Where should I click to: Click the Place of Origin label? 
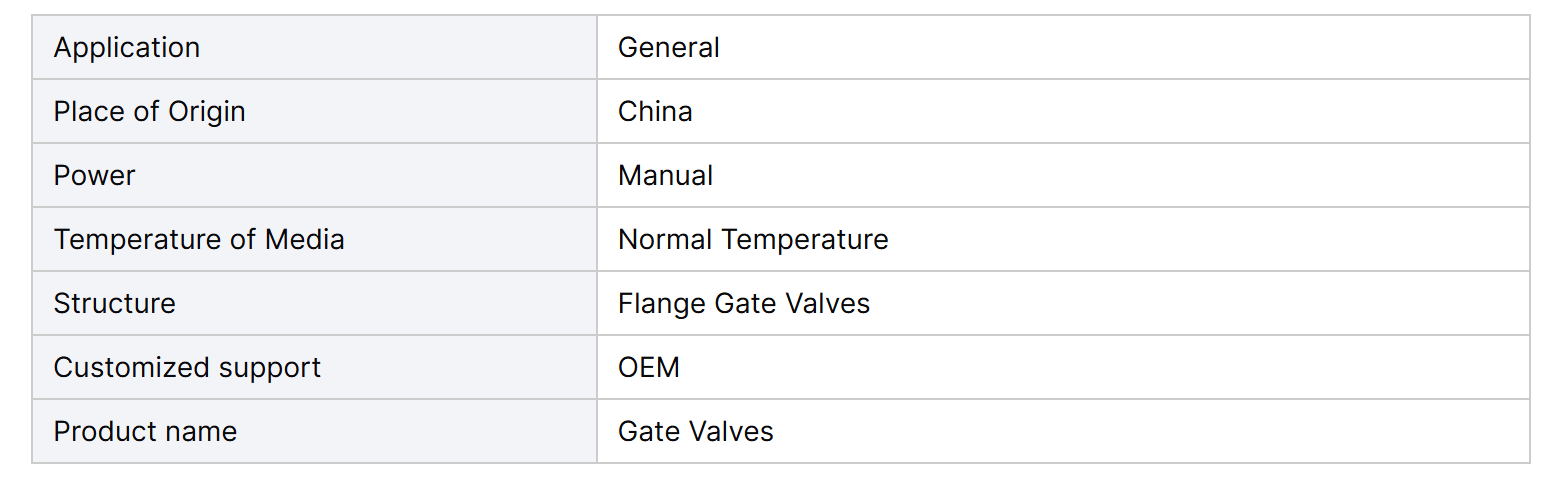[150, 112]
